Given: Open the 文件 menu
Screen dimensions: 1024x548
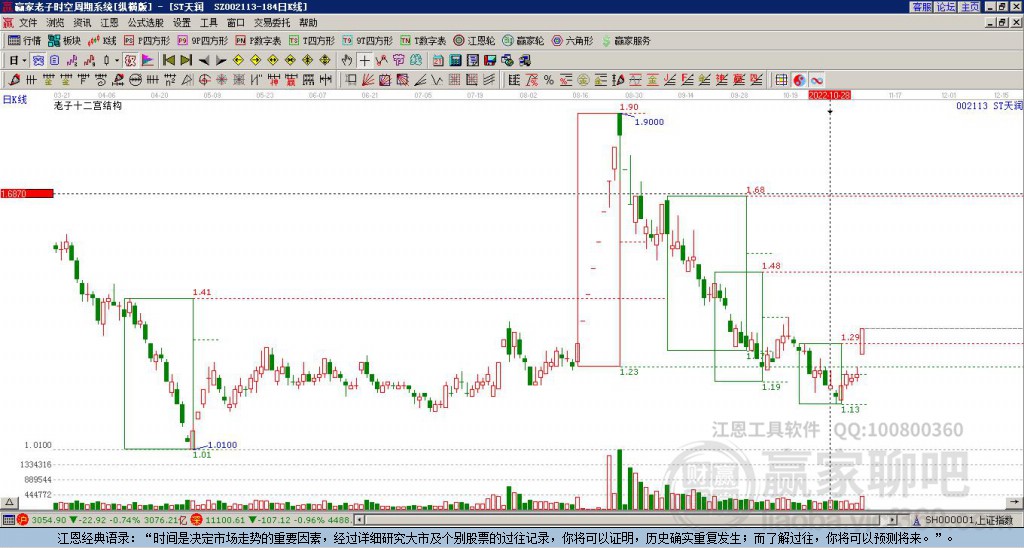Looking at the screenshot, I should (x=28, y=23).
